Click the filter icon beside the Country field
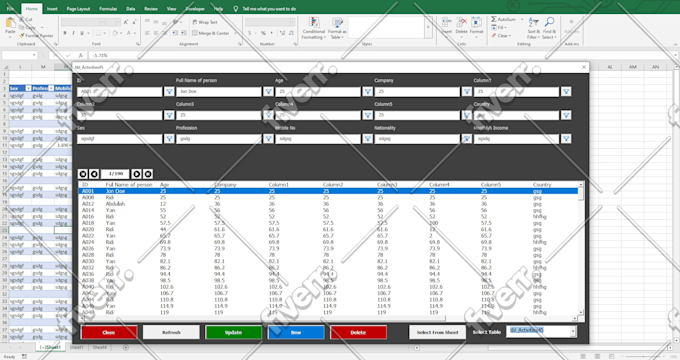 566,115
